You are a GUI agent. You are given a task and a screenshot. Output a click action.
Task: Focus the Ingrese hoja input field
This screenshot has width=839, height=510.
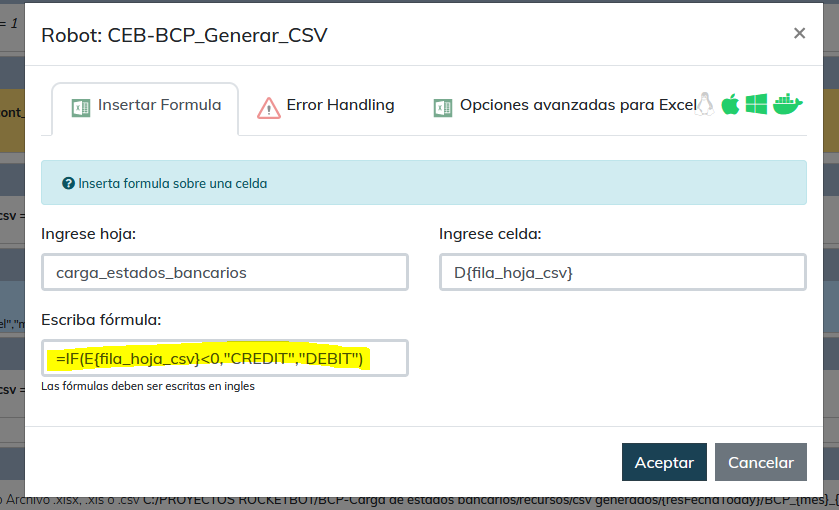(x=225, y=272)
